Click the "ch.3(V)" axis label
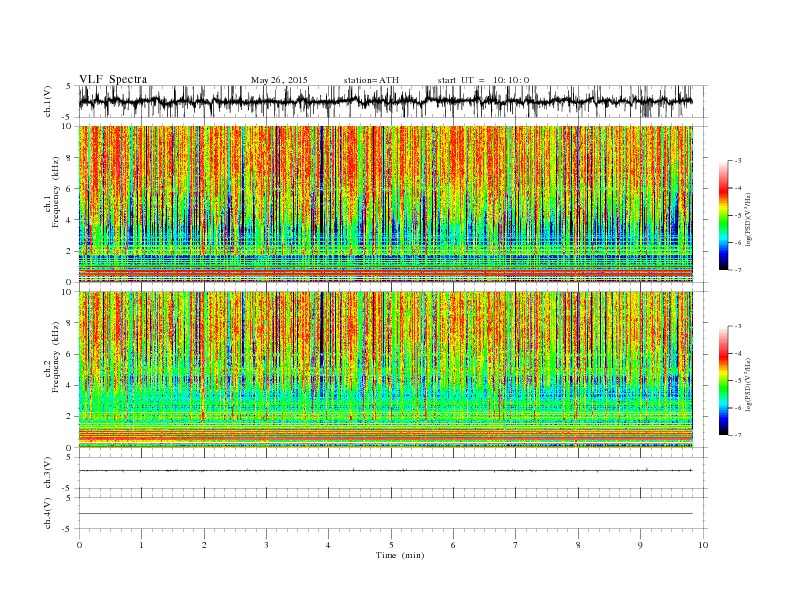Screen dimensions: 792x612 click(x=48, y=473)
